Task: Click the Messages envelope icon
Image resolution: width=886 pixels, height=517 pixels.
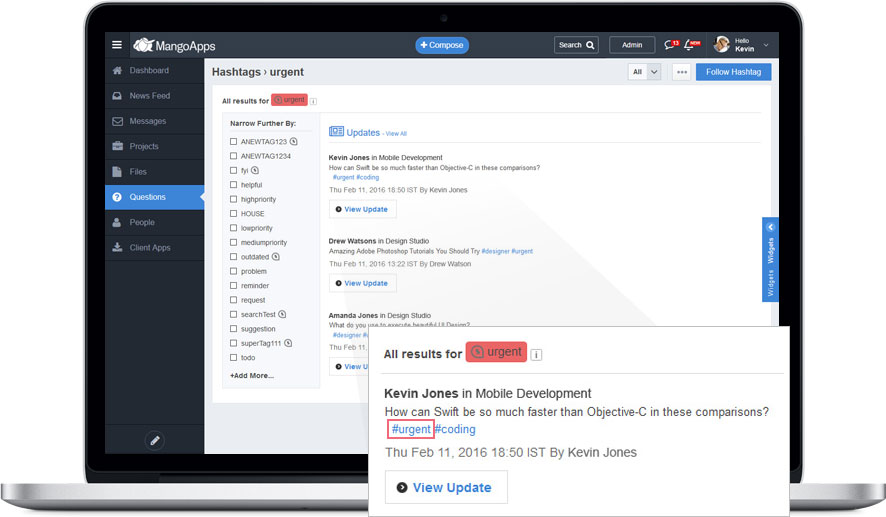Action: pyautogui.click(x=117, y=121)
